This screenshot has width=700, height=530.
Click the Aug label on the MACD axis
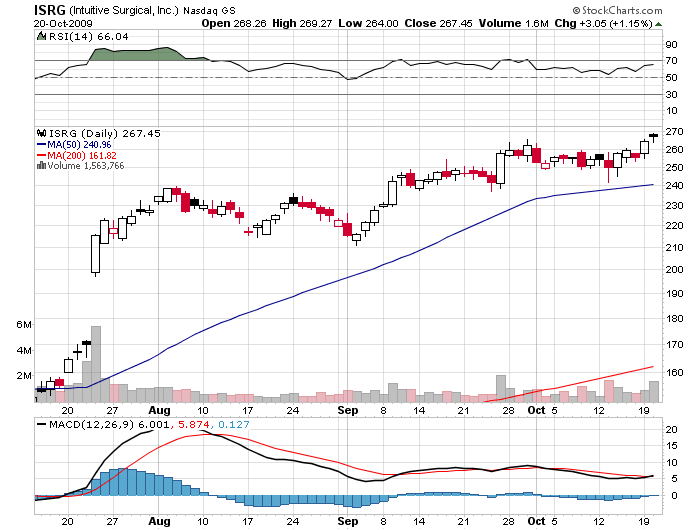(x=159, y=521)
